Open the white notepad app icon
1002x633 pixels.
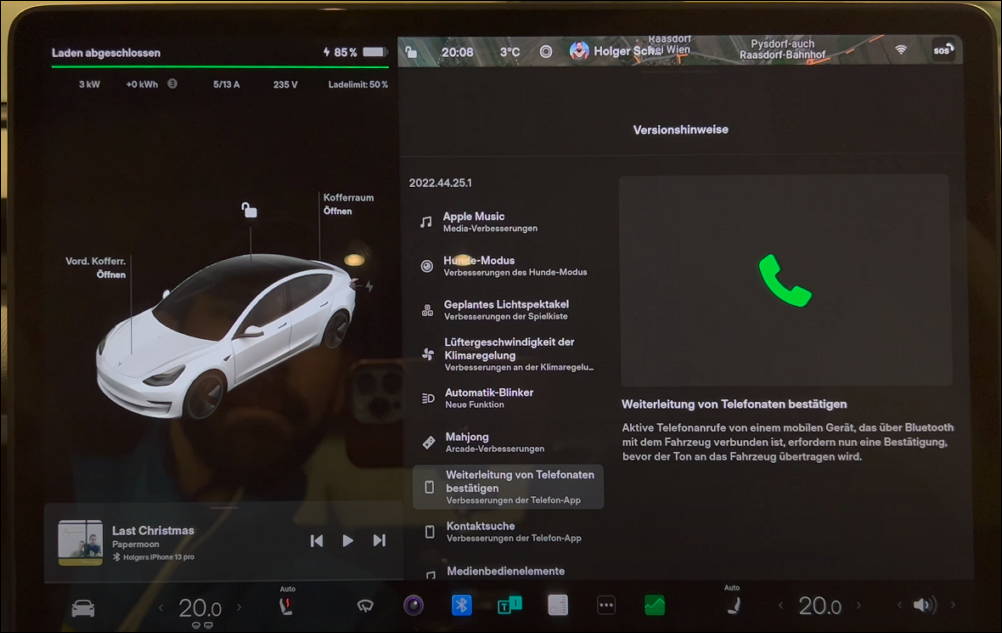click(558, 604)
